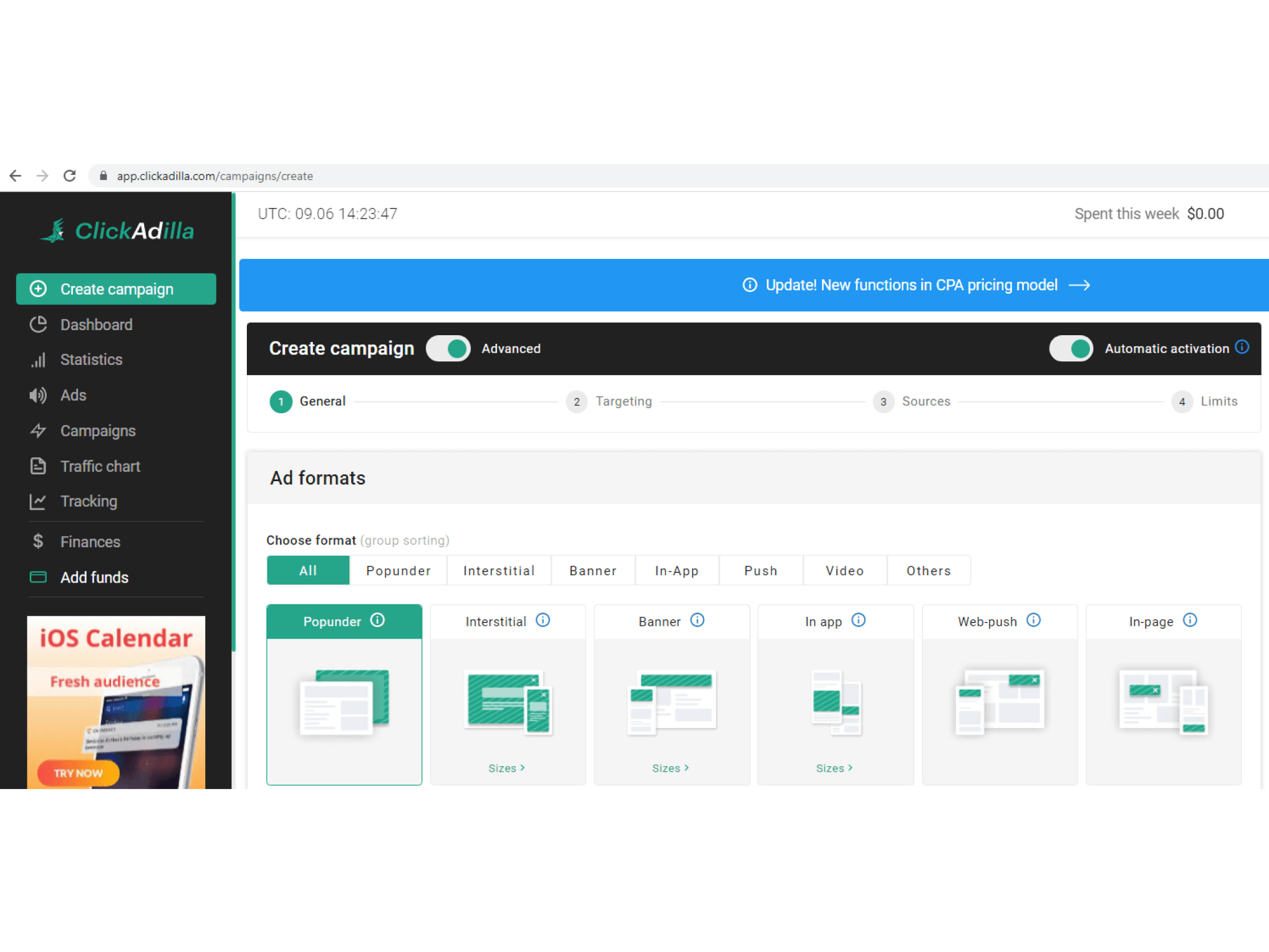1269x952 pixels.
Task: Click the Dashboard pie chart icon
Action: click(38, 325)
